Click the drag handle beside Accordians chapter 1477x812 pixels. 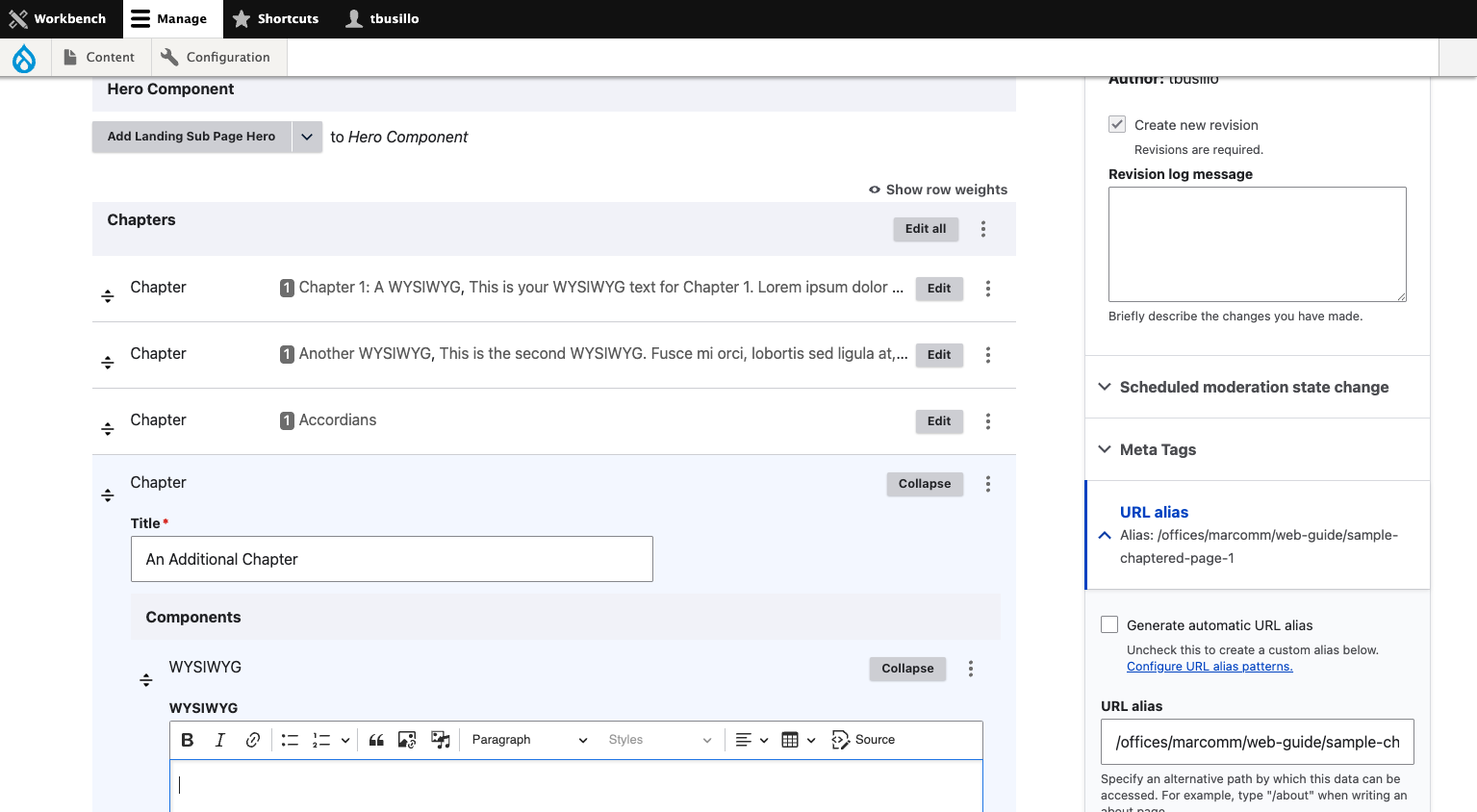pyautogui.click(x=108, y=429)
